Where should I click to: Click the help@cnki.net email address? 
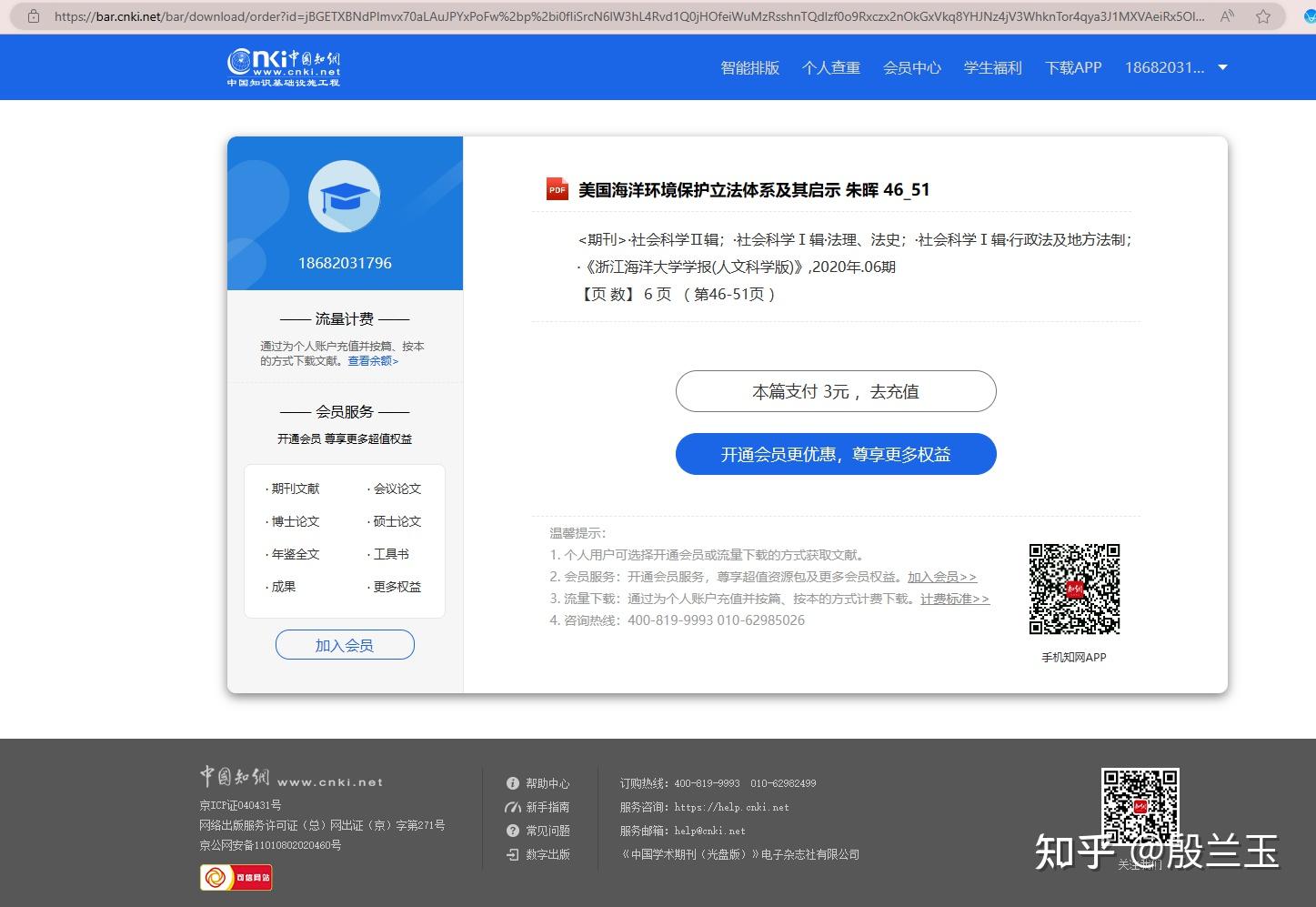[709, 831]
